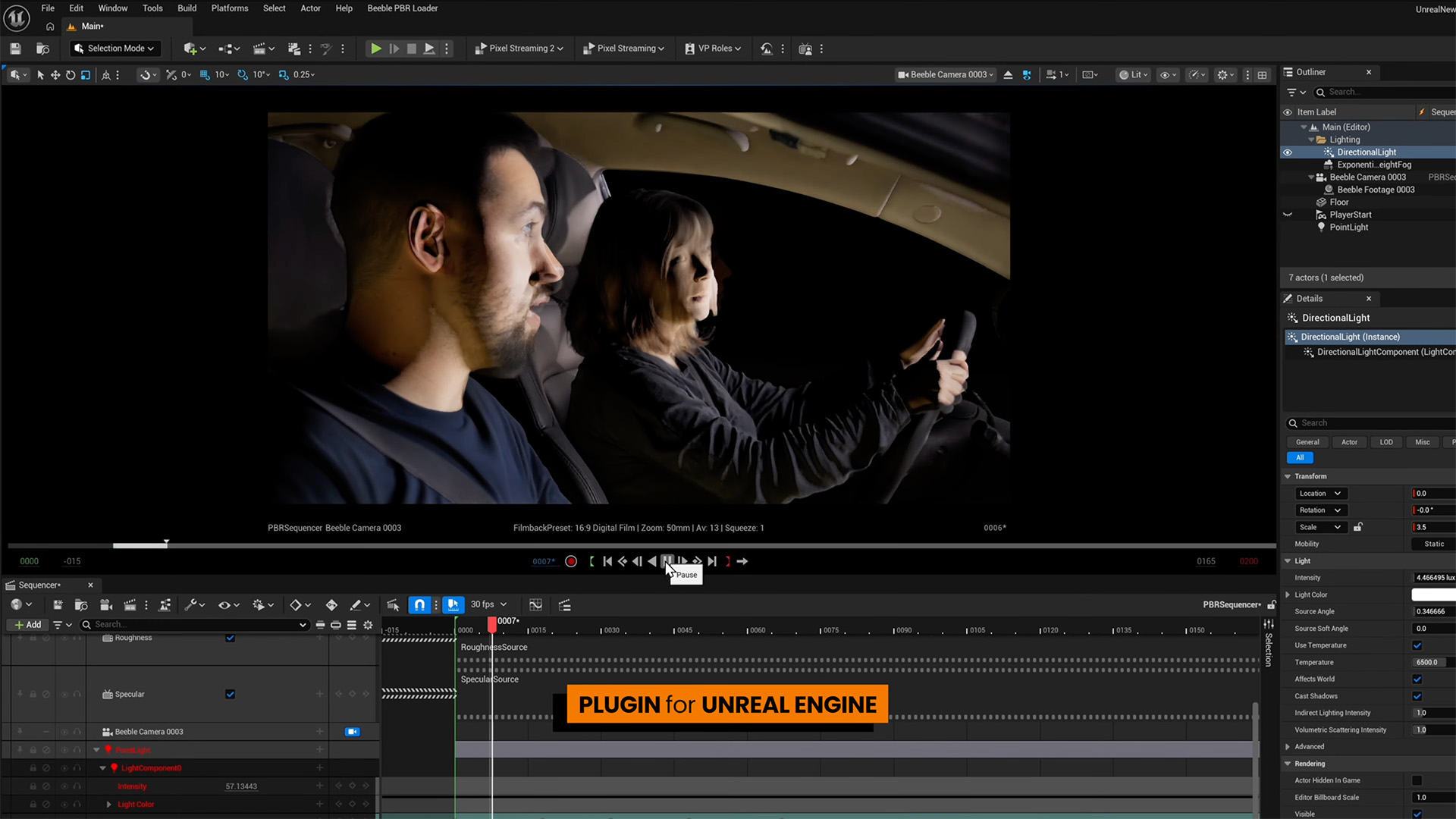Click the record button in transport controls
Viewport: 1456px width, 819px height.
(571, 561)
